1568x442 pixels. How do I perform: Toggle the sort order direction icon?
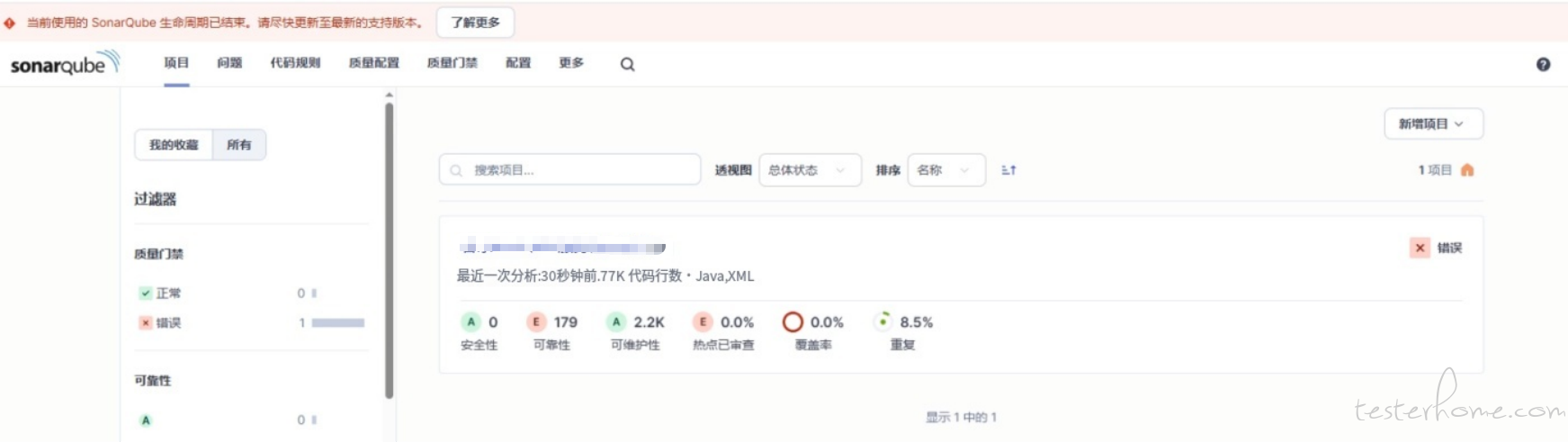pyautogui.click(x=1008, y=170)
